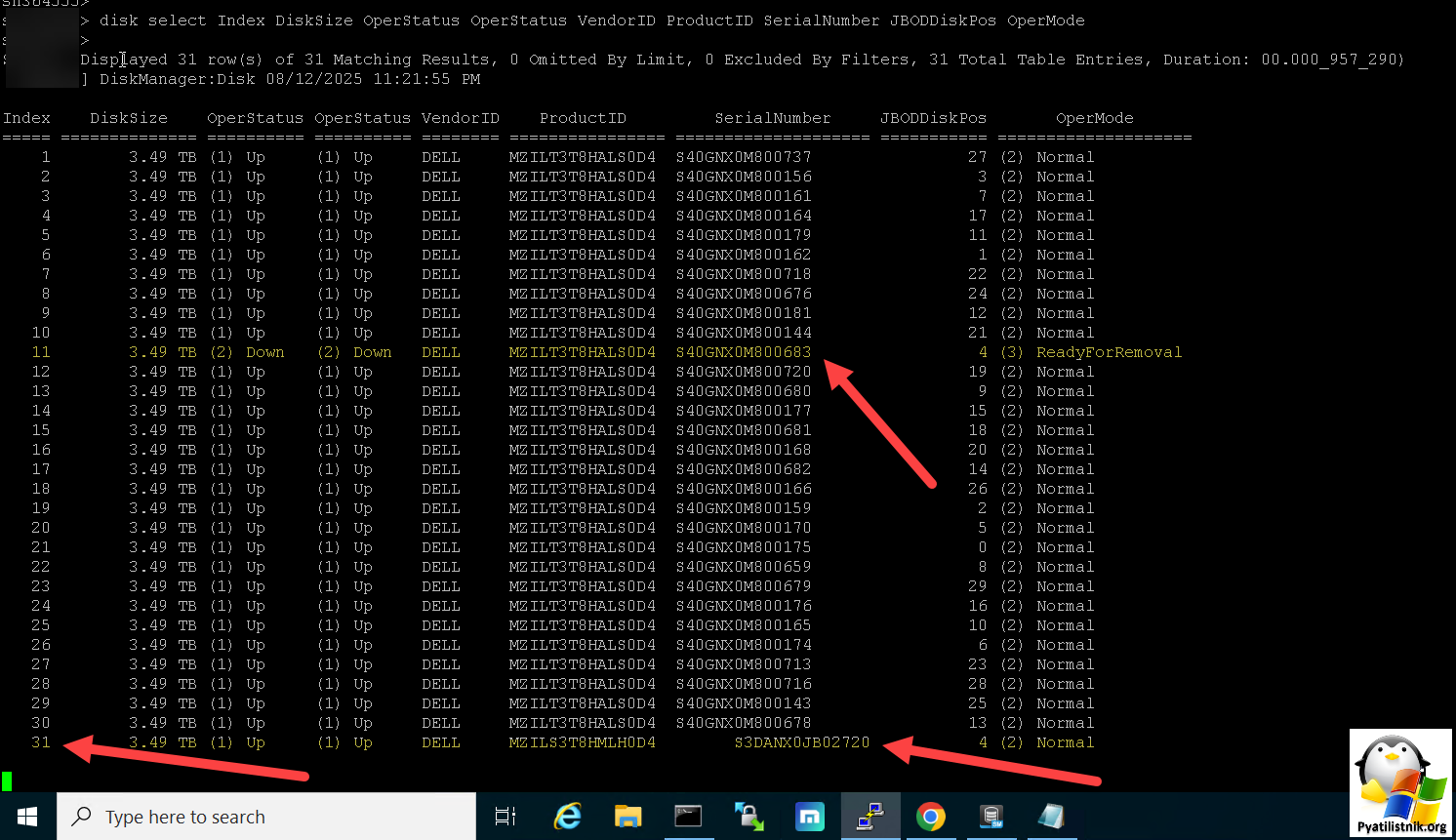The height and width of the screenshot is (840, 1456).
Task: Click the SerialNumber column header
Action: (773, 118)
